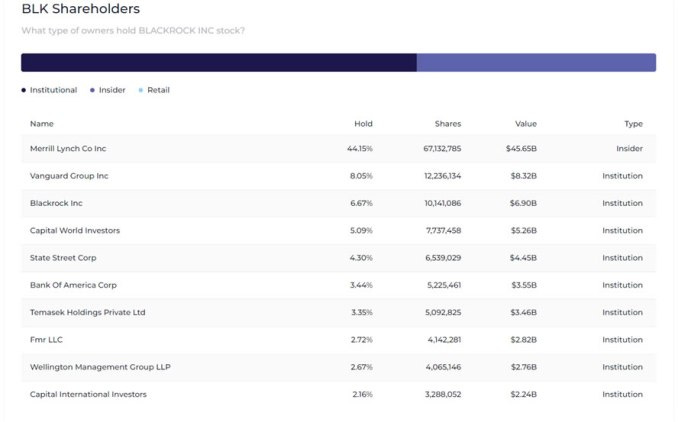
Task: Click Institution type in State Street row
Action: (622, 258)
